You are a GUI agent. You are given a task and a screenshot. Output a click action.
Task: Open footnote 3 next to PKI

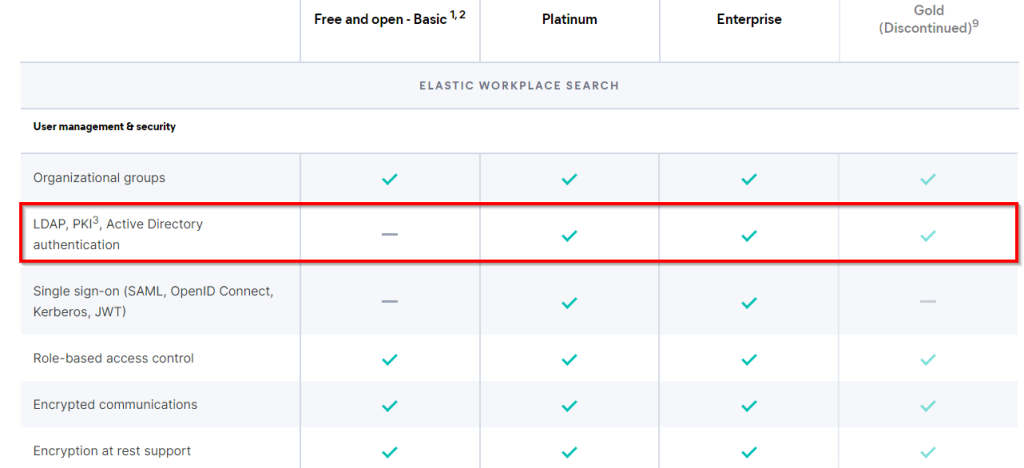pos(95,221)
